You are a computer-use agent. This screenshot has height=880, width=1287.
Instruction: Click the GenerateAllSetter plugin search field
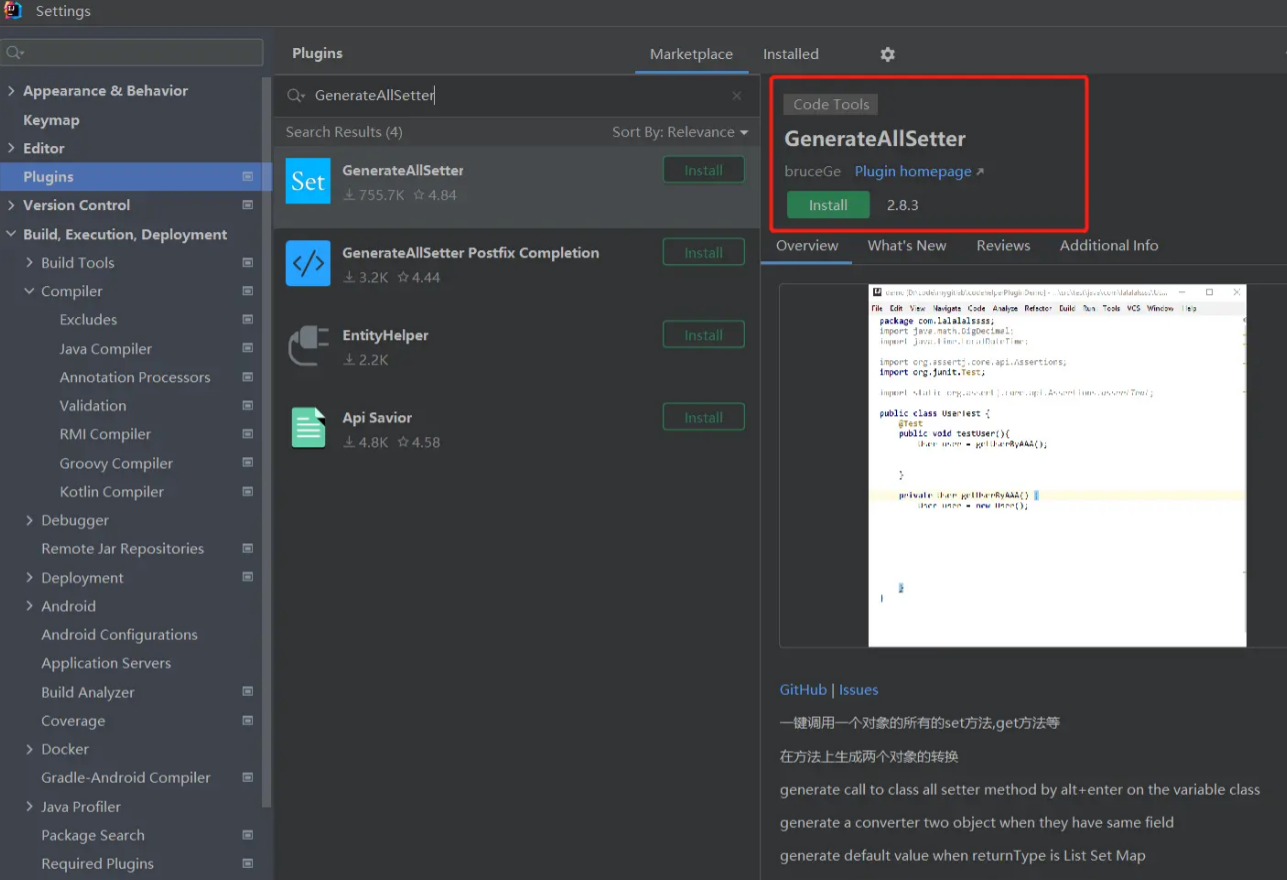point(515,96)
